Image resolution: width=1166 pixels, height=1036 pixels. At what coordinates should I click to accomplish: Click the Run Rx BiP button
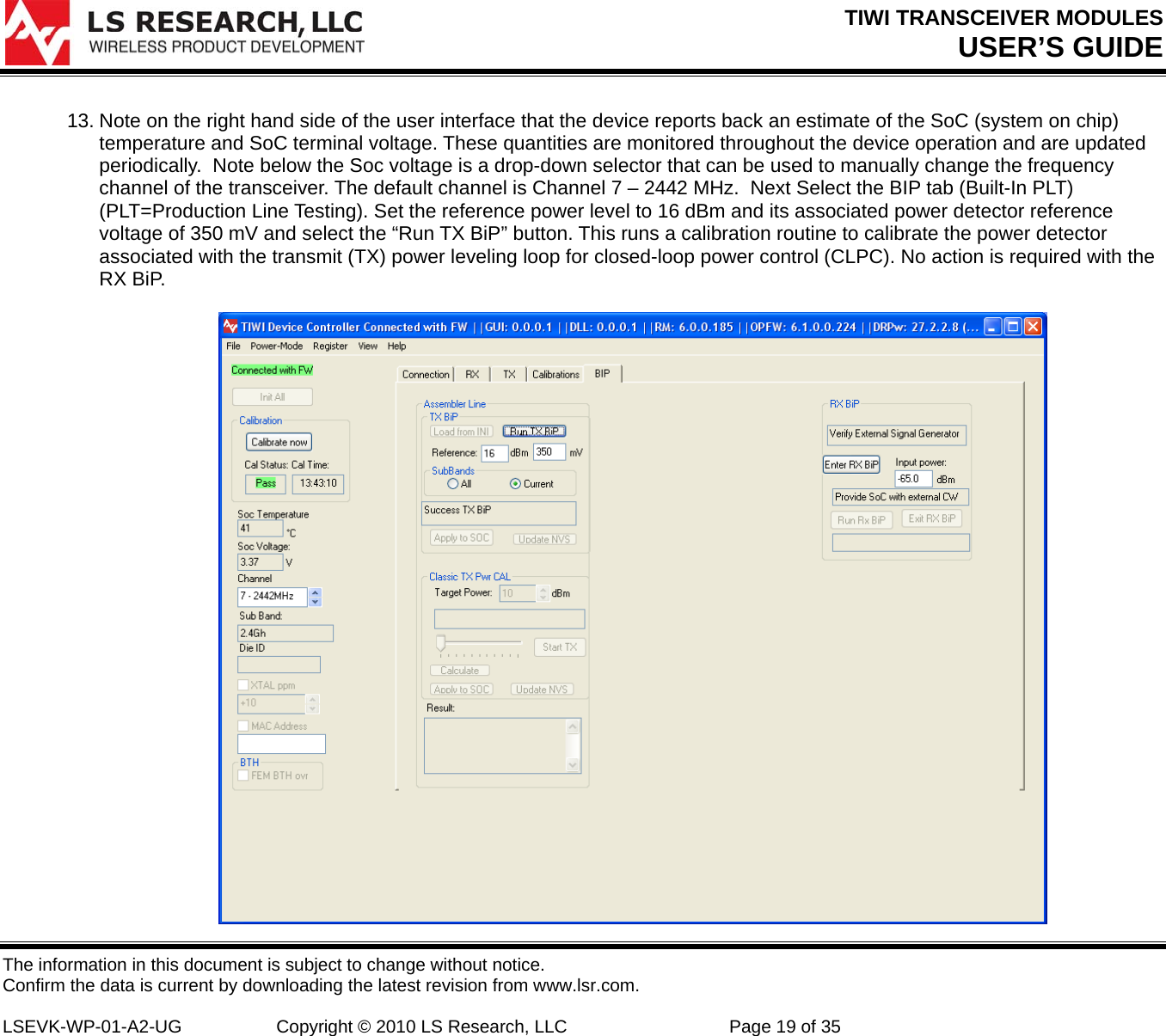[x=862, y=520]
